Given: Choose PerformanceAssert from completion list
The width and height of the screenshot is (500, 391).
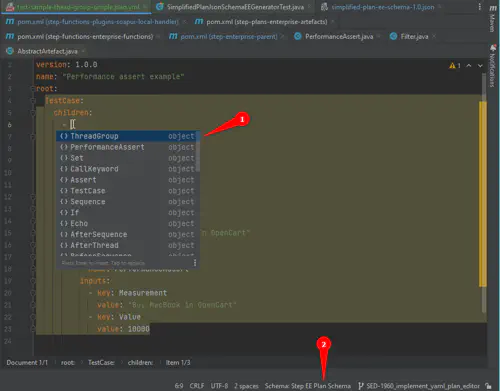Looking at the screenshot, I should point(127,147).
